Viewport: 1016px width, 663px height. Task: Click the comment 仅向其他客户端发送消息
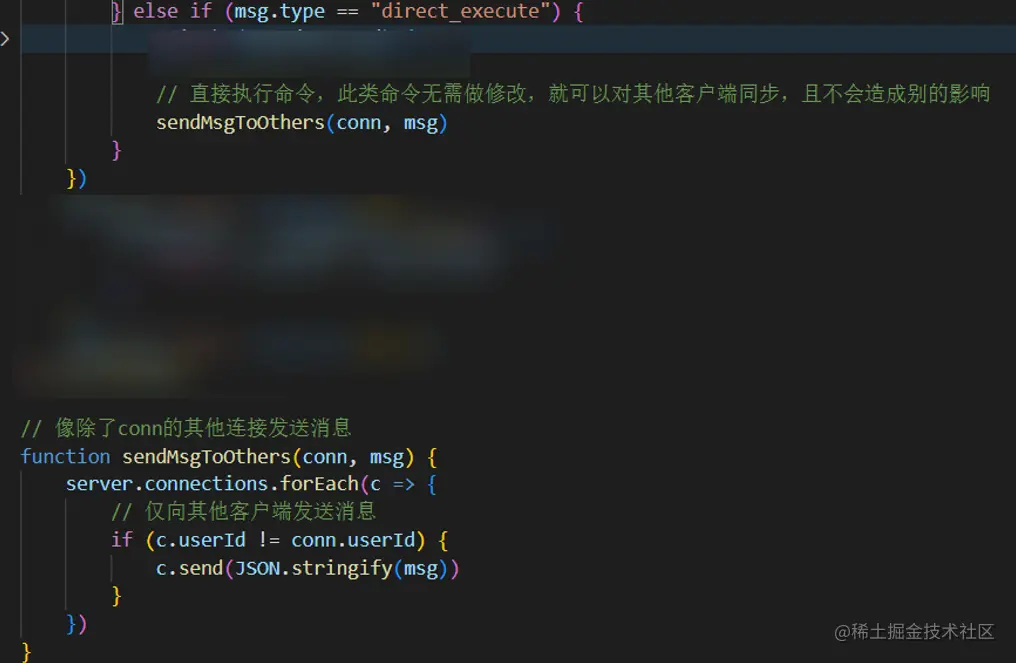[244, 511]
